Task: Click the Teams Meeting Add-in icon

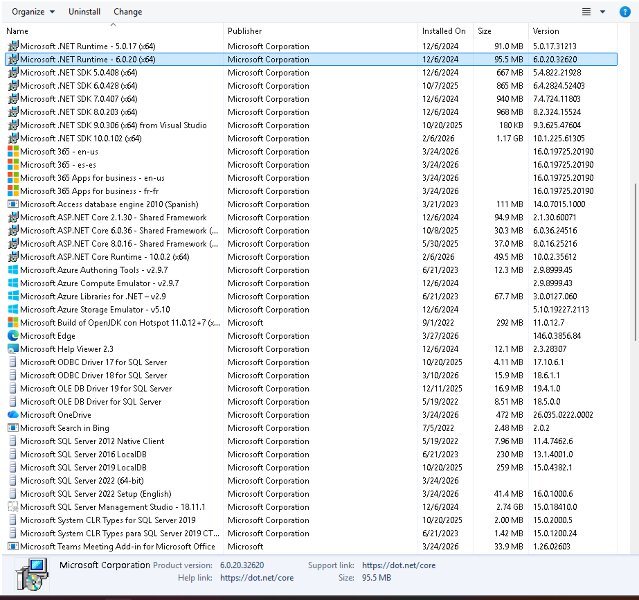Action: [13, 546]
